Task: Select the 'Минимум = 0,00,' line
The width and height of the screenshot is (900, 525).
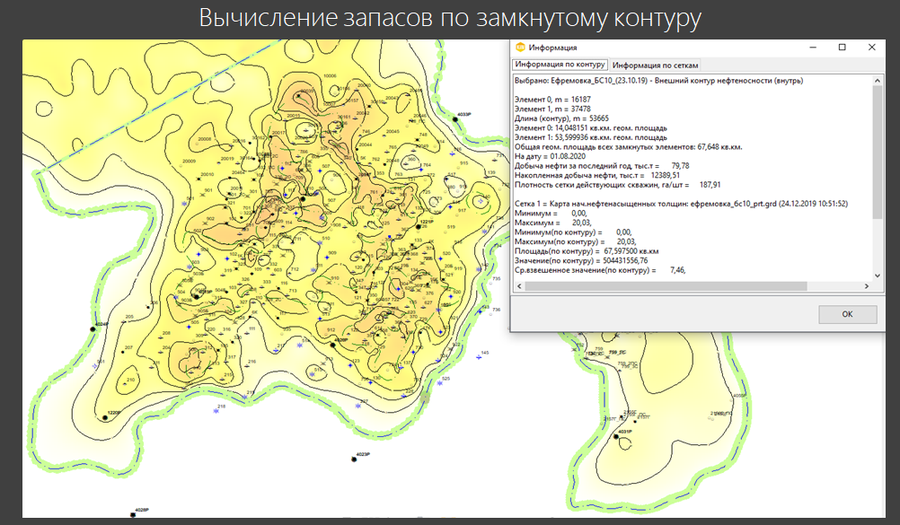Action: coord(551,213)
